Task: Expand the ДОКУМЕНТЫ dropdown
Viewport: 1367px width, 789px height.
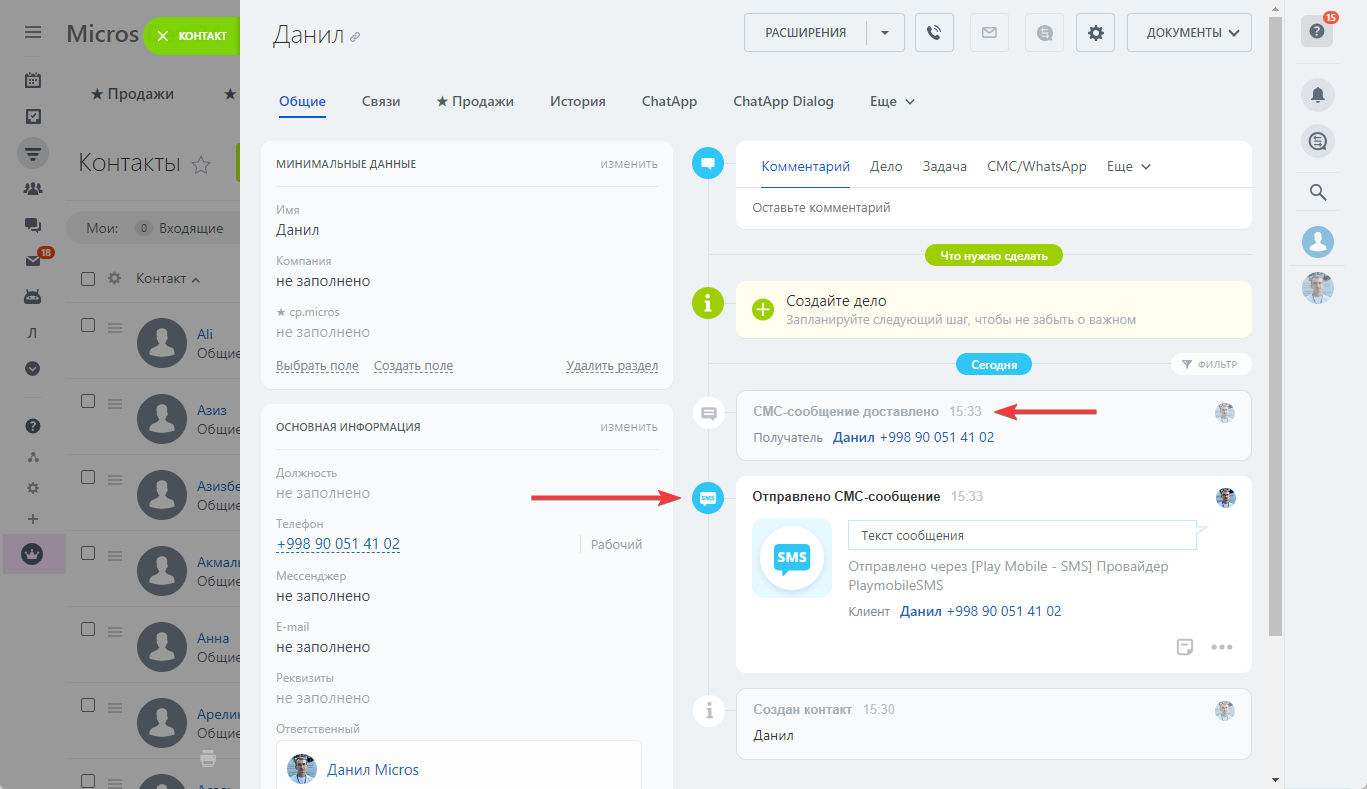Action: point(1189,33)
